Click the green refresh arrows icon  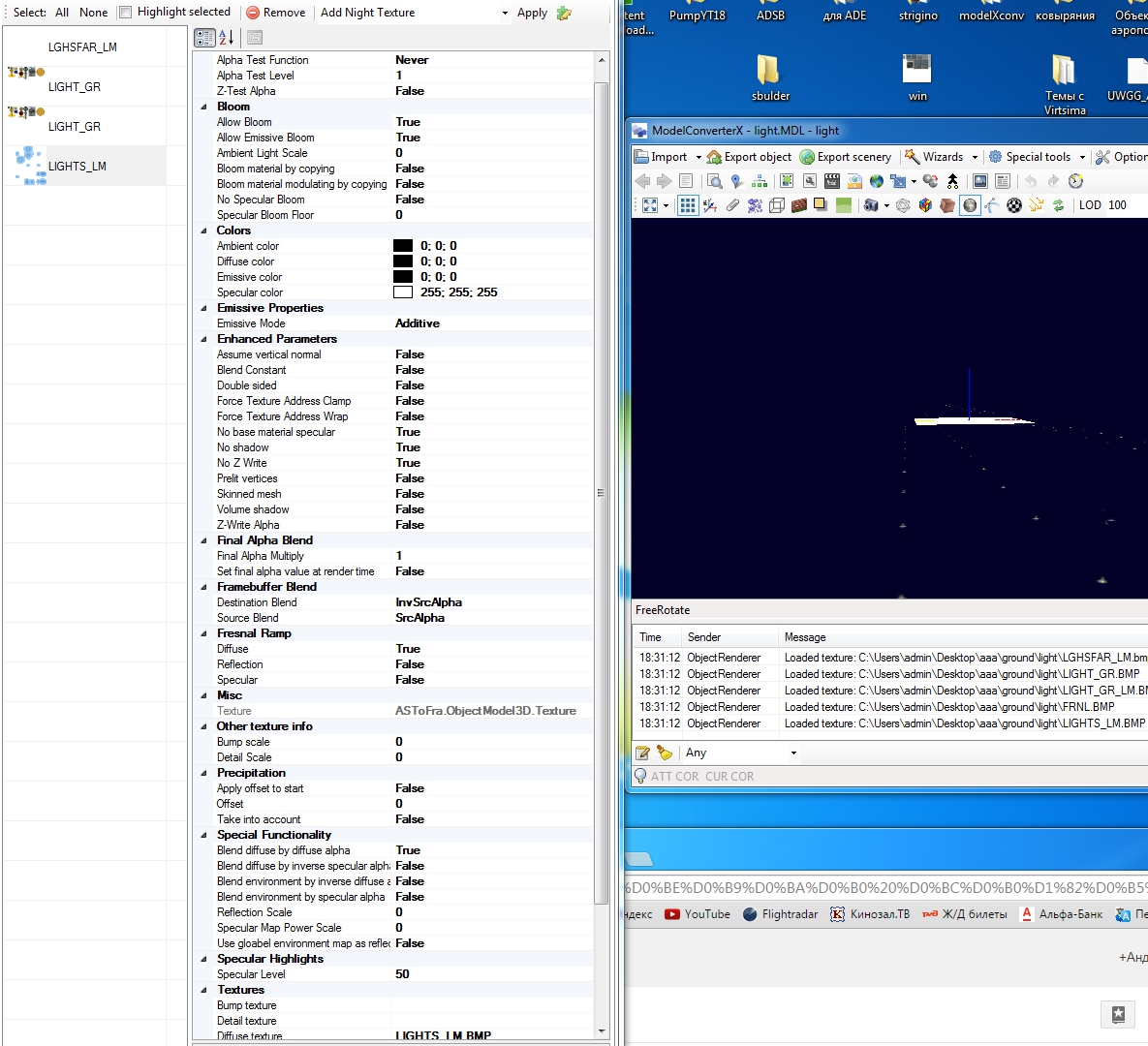1059,205
